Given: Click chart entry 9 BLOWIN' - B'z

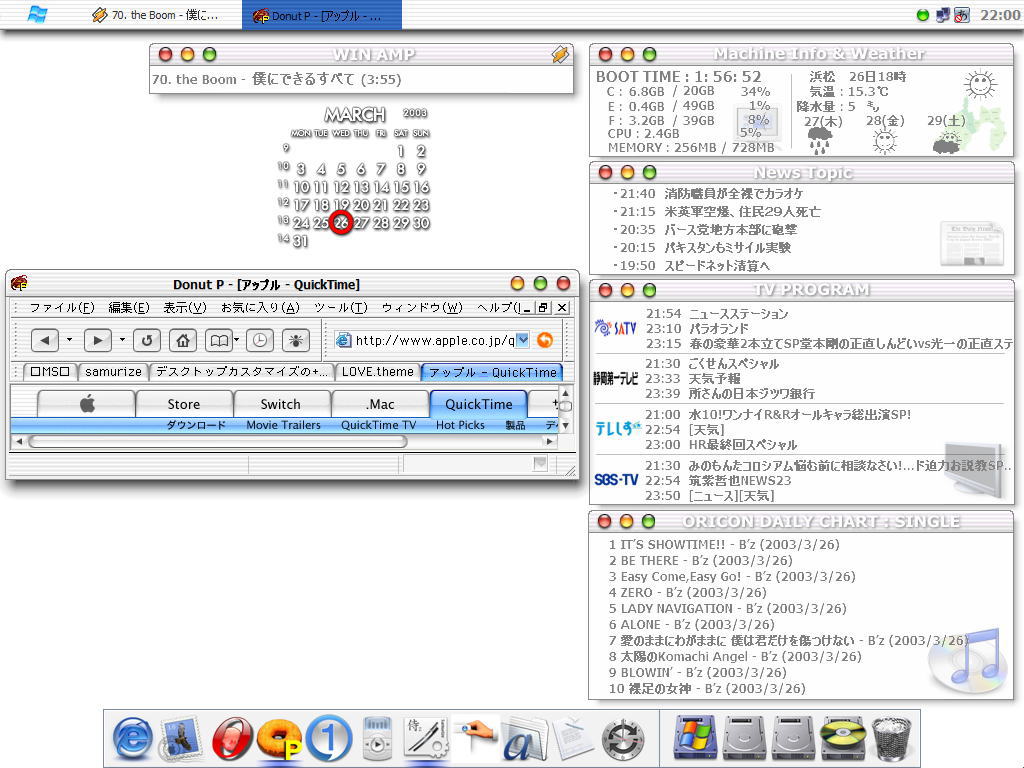Looking at the screenshot, I should tap(697, 673).
